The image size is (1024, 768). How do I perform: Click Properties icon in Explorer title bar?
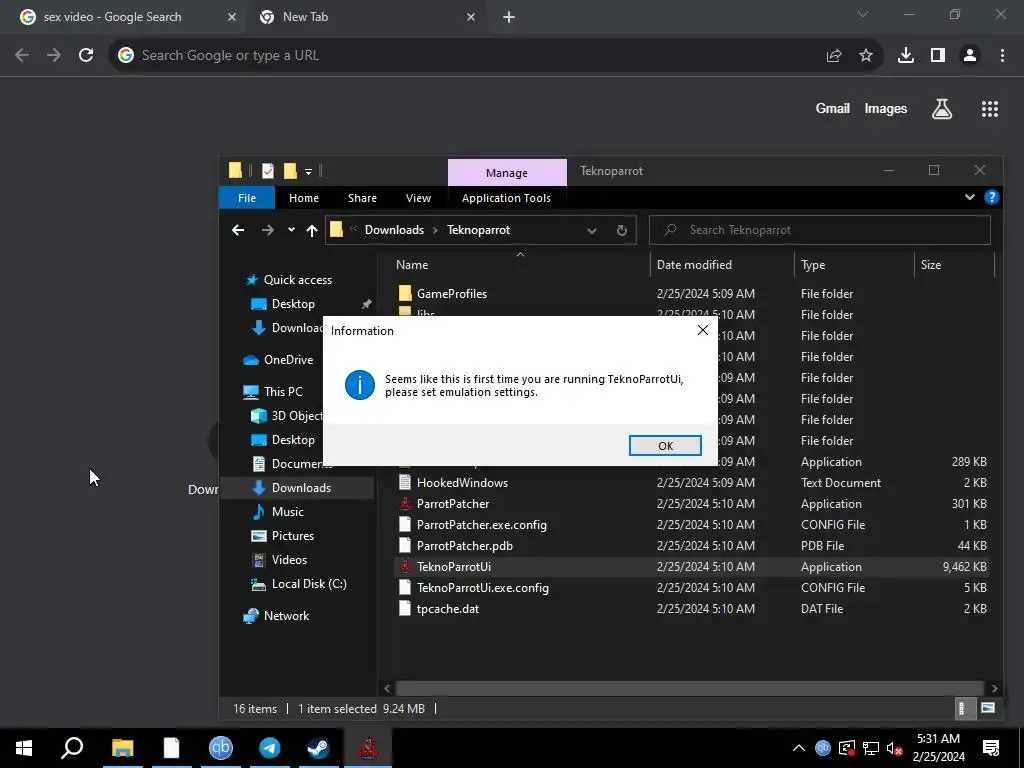tap(268, 171)
